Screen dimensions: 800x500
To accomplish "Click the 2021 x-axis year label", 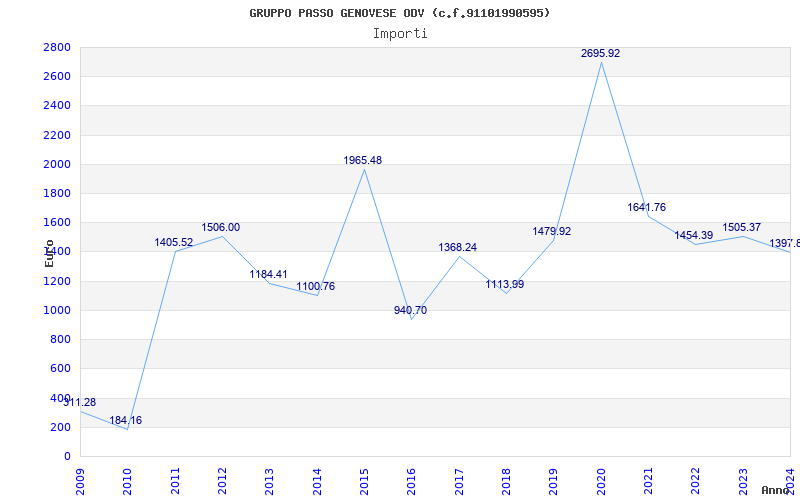I will pyautogui.click(x=648, y=482).
